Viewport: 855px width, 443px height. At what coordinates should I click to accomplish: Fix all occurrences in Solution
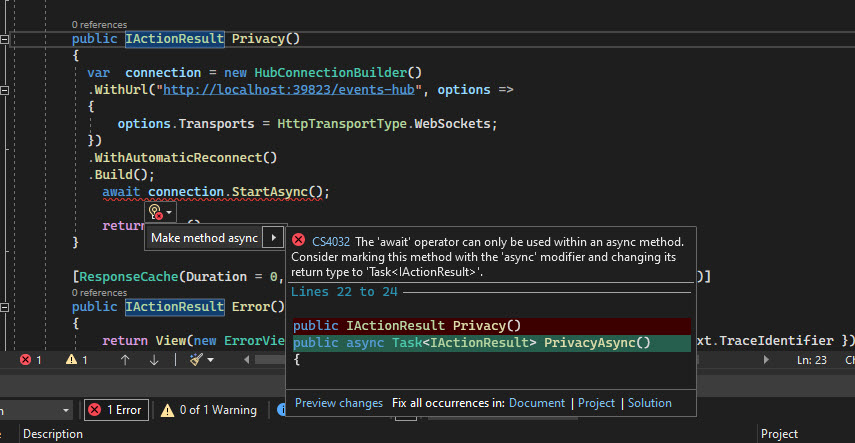tap(650, 403)
